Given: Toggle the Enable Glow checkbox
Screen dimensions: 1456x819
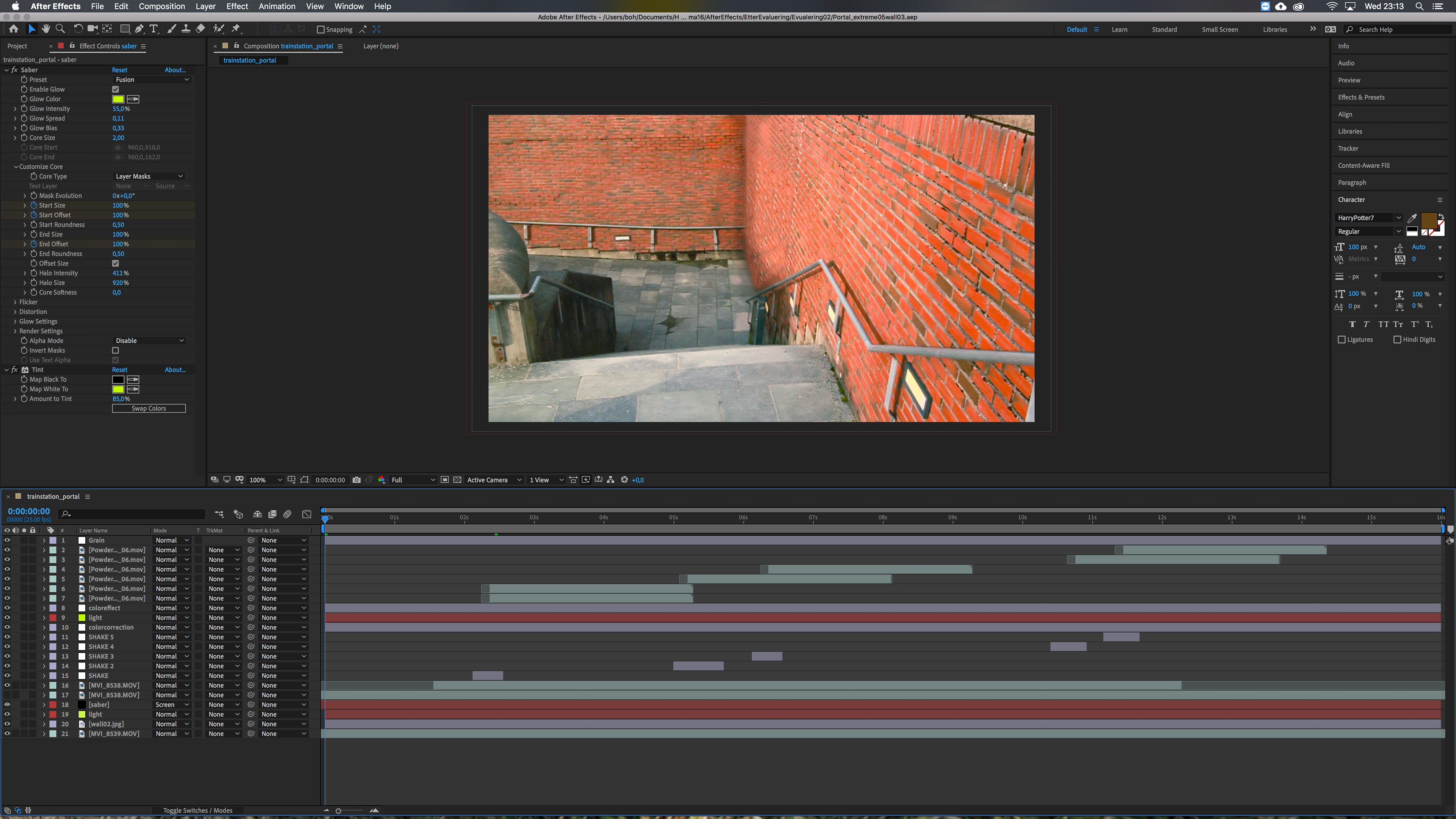Looking at the screenshot, I should [115, 89].
